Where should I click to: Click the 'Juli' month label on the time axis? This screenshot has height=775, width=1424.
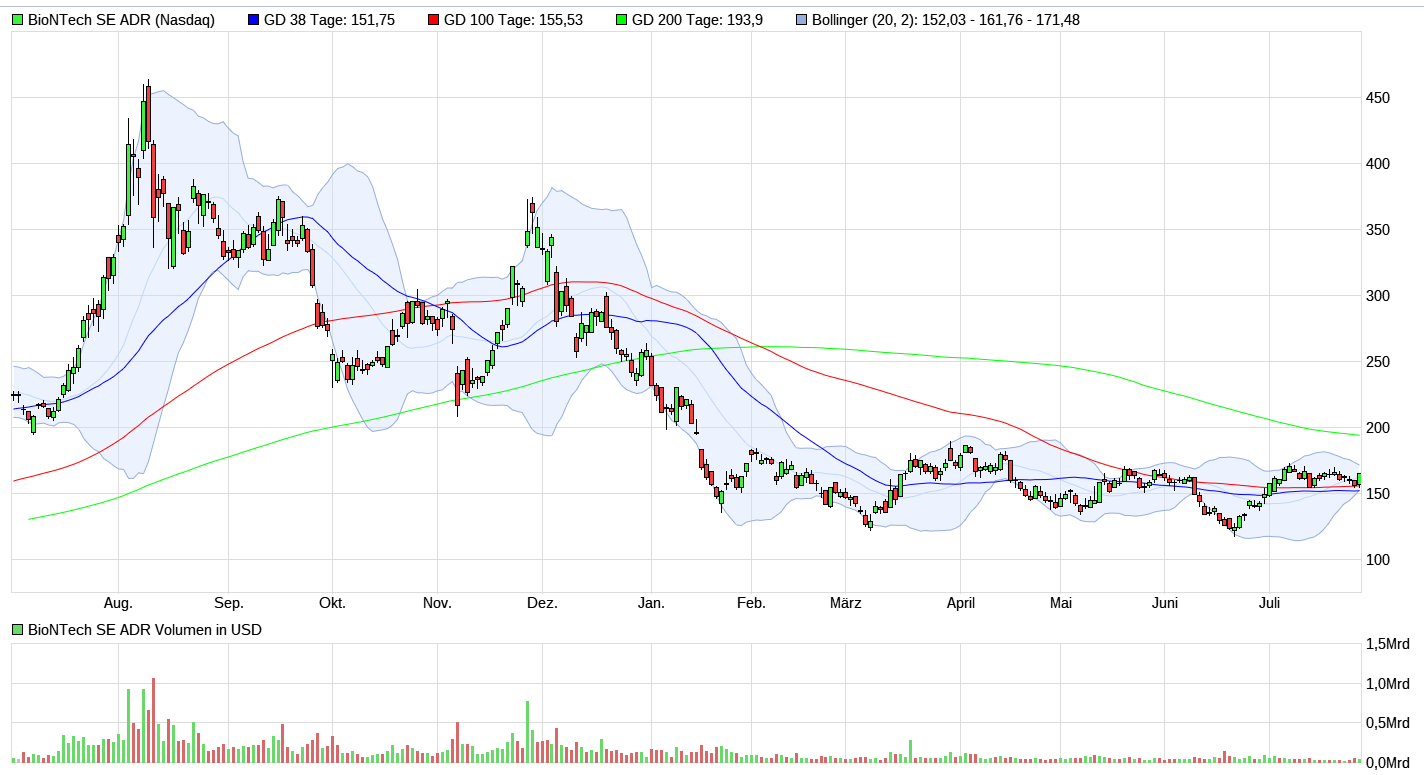pyautogui.click(x=1269, y=603)
